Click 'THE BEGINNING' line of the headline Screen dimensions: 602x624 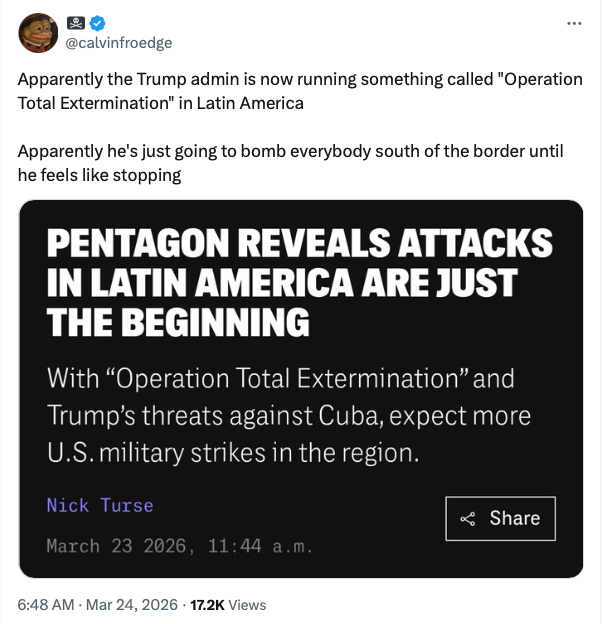(178, 323)
